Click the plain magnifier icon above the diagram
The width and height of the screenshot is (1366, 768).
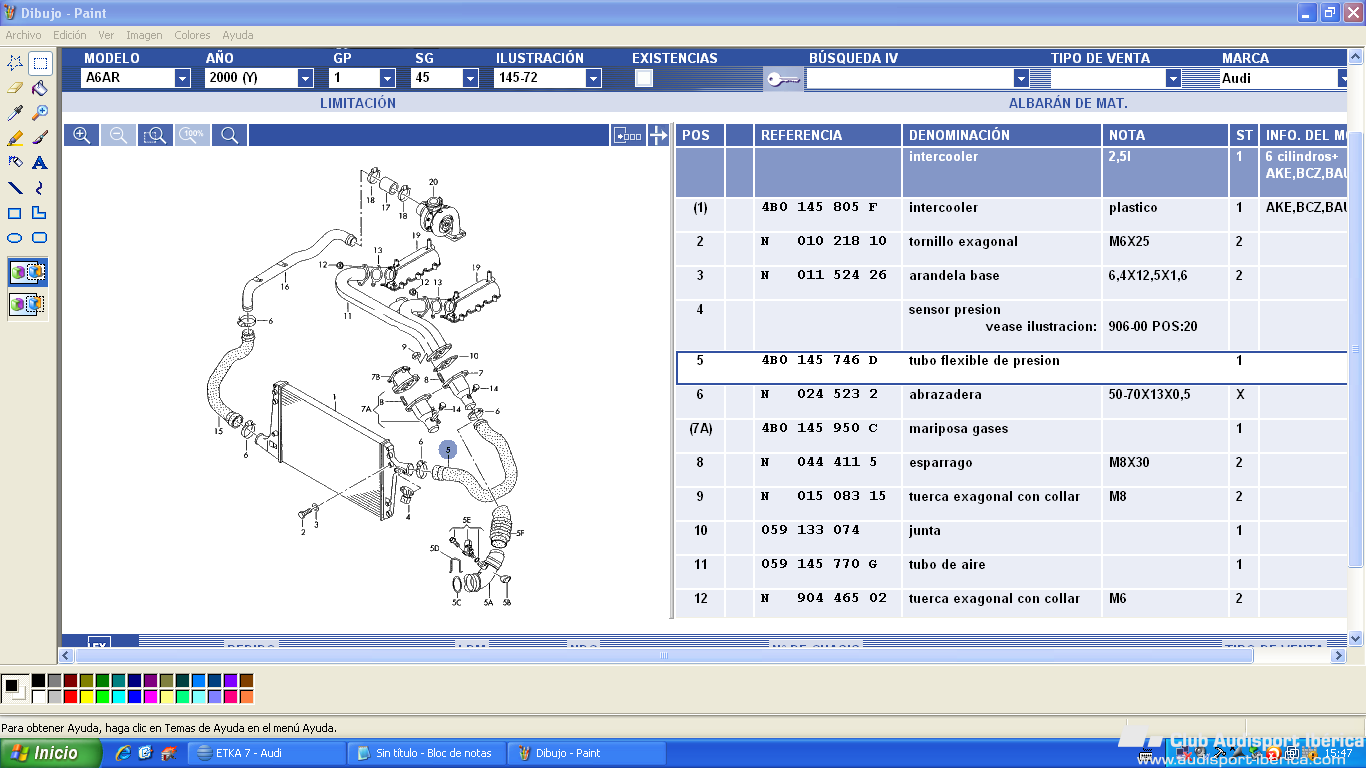[229, 135]
